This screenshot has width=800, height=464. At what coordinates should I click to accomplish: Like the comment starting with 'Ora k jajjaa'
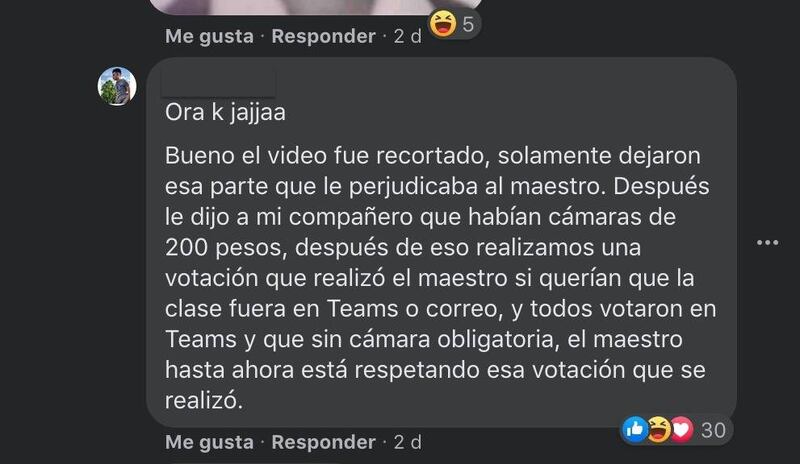(x=209, y=442)
